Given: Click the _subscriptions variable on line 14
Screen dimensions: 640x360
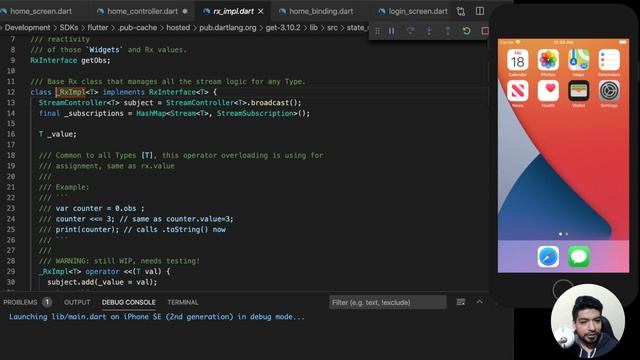Looking at the screenshot, I should click(93, 113).
